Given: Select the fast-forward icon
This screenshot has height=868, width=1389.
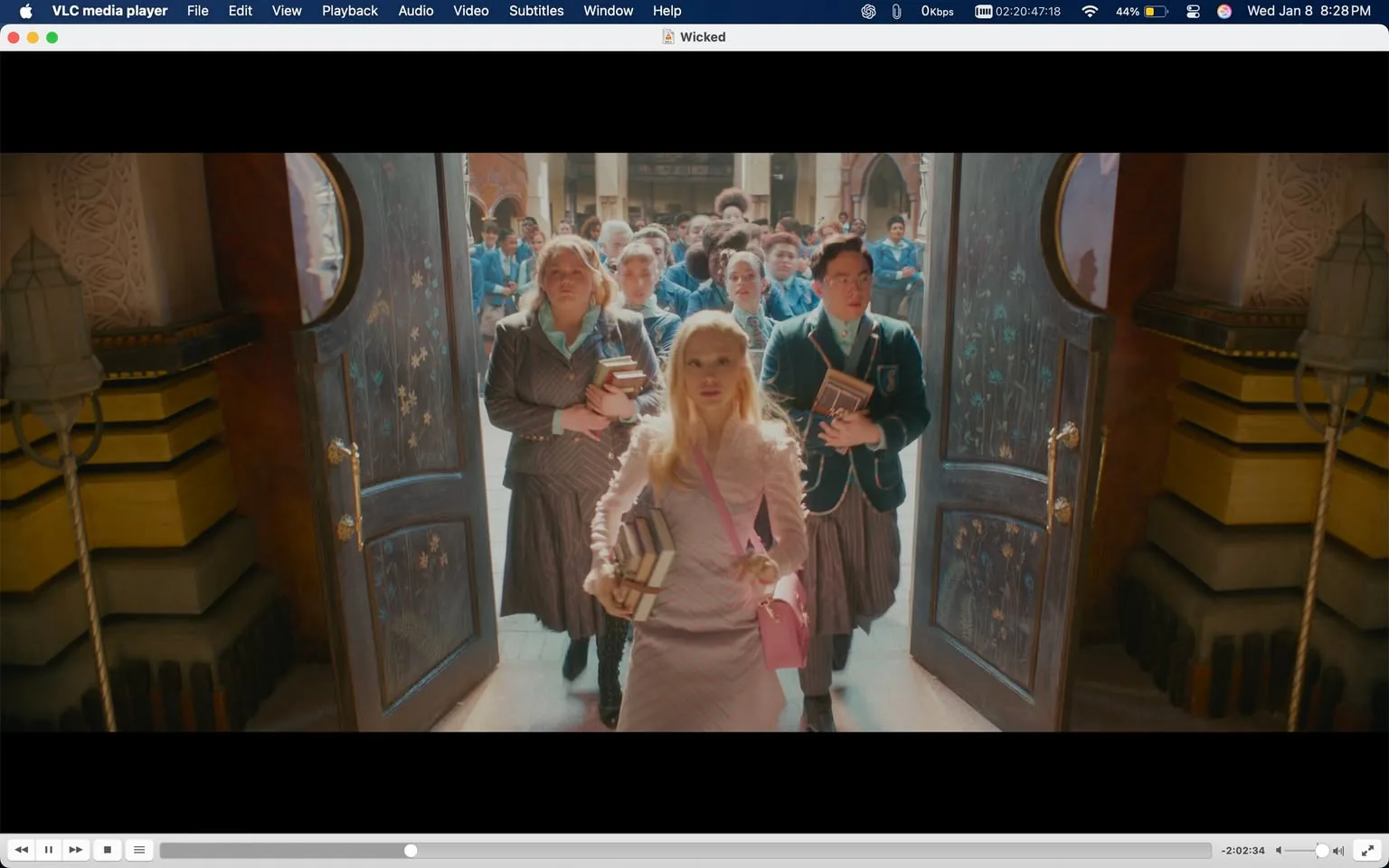Looking at the screenshot, I should (76, 850).
